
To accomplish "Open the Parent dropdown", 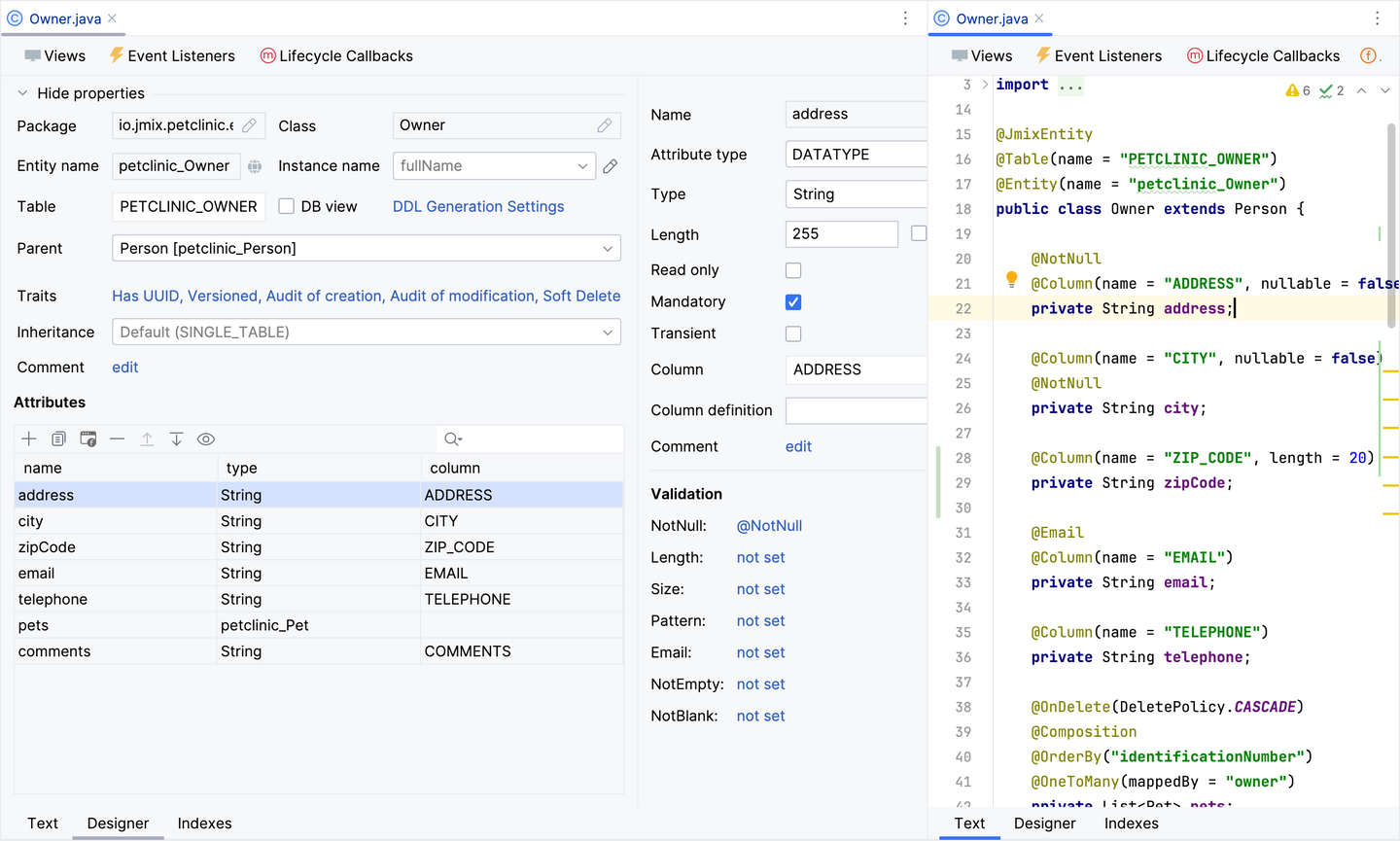I will (x=367, y=248).
